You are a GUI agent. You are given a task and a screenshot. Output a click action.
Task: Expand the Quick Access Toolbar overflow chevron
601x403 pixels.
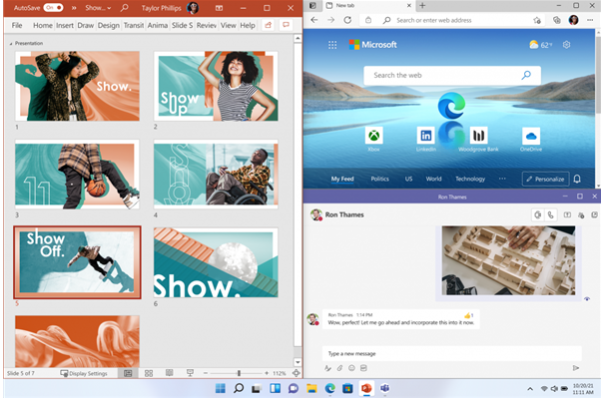[77, 7]
